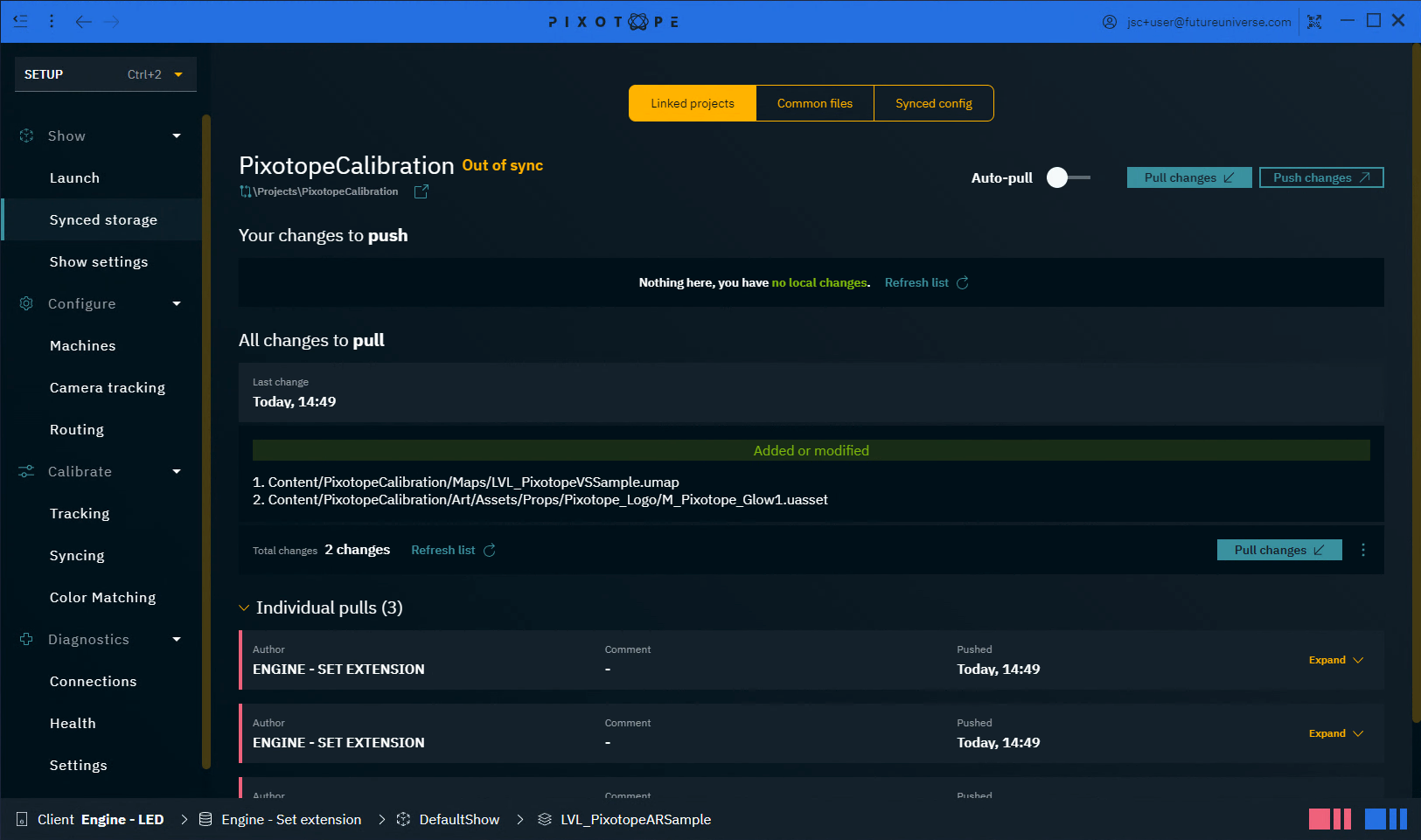This screenshot has width=1421, height=840.
Task: Open Settings under Diagnostics
Action: pos(102,765)
